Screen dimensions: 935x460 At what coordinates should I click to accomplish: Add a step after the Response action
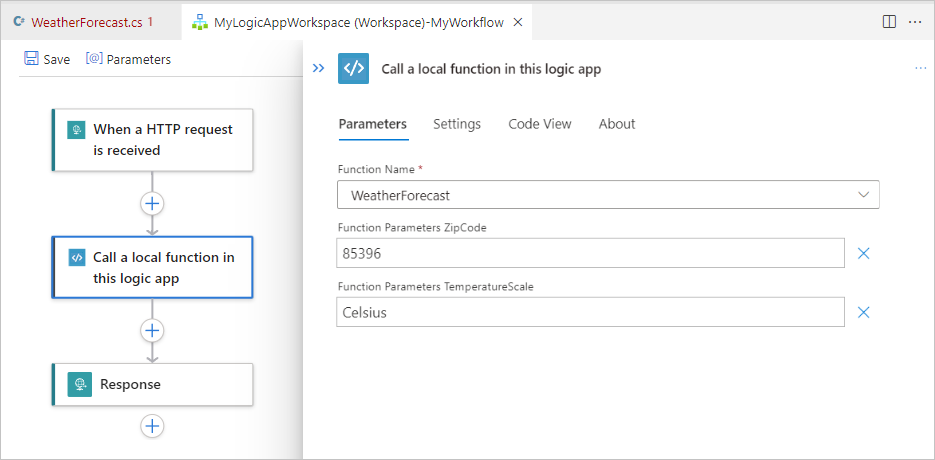(152, 426)
